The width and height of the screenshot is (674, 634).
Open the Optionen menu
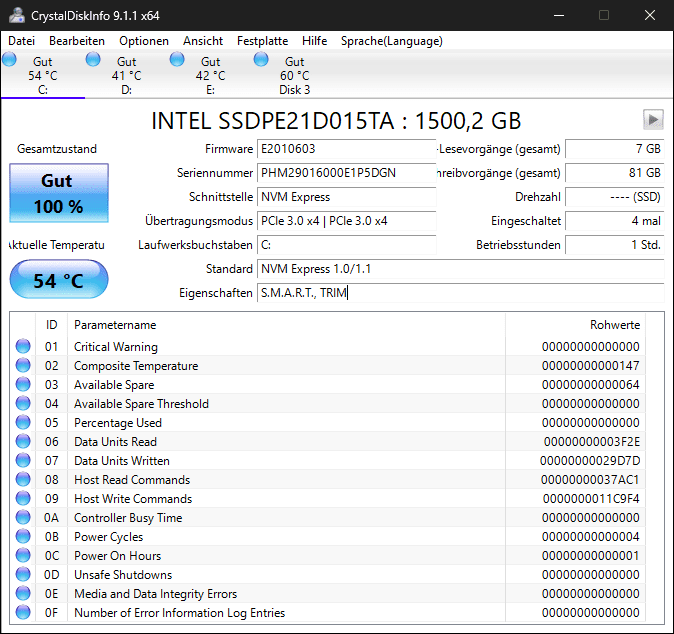pos(144,41)
